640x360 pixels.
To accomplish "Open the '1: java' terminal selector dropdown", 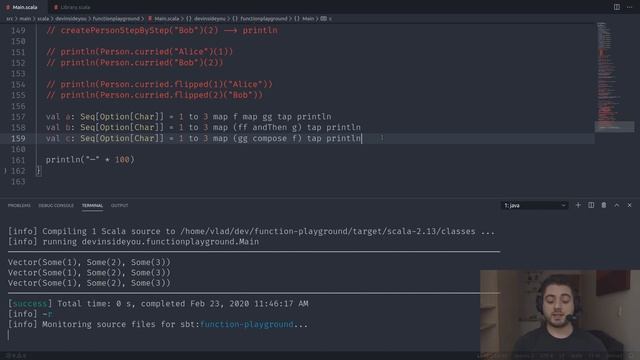I will click(534, 205).
